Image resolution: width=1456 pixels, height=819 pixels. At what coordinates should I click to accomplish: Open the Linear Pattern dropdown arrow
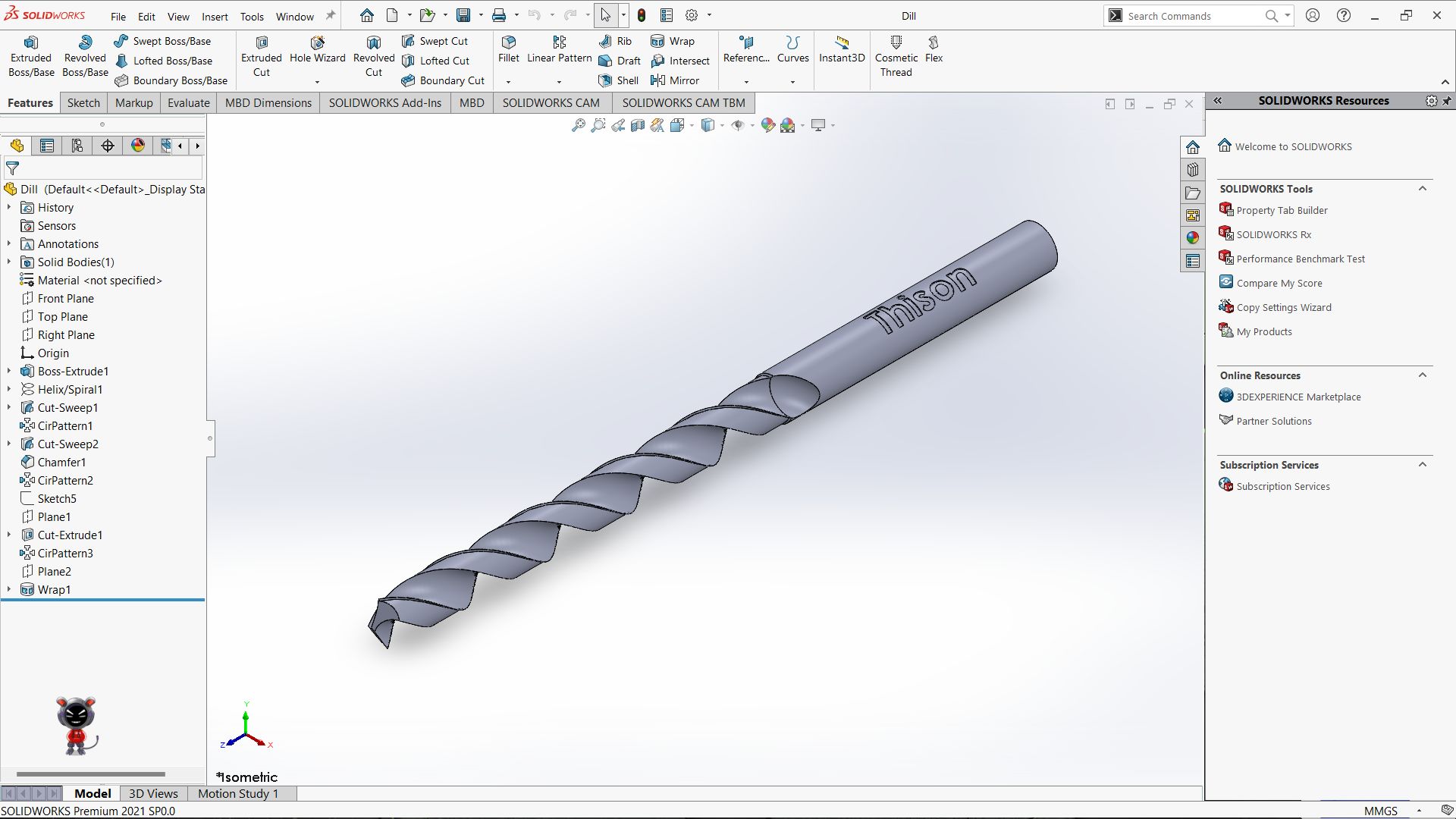tap(559, 82)
